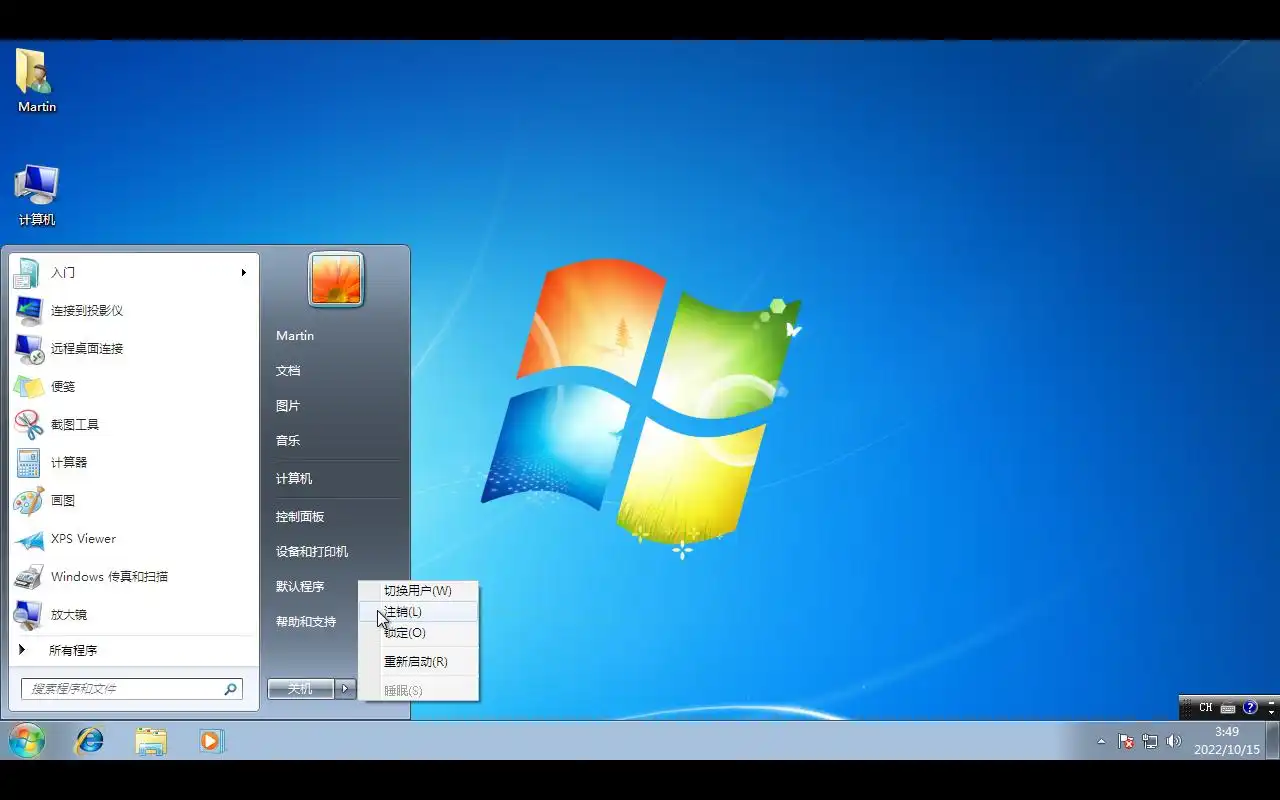Click CH input language indicator
The width and height of the screenshot is (1280, 800).
click(x=1206, y=708)
